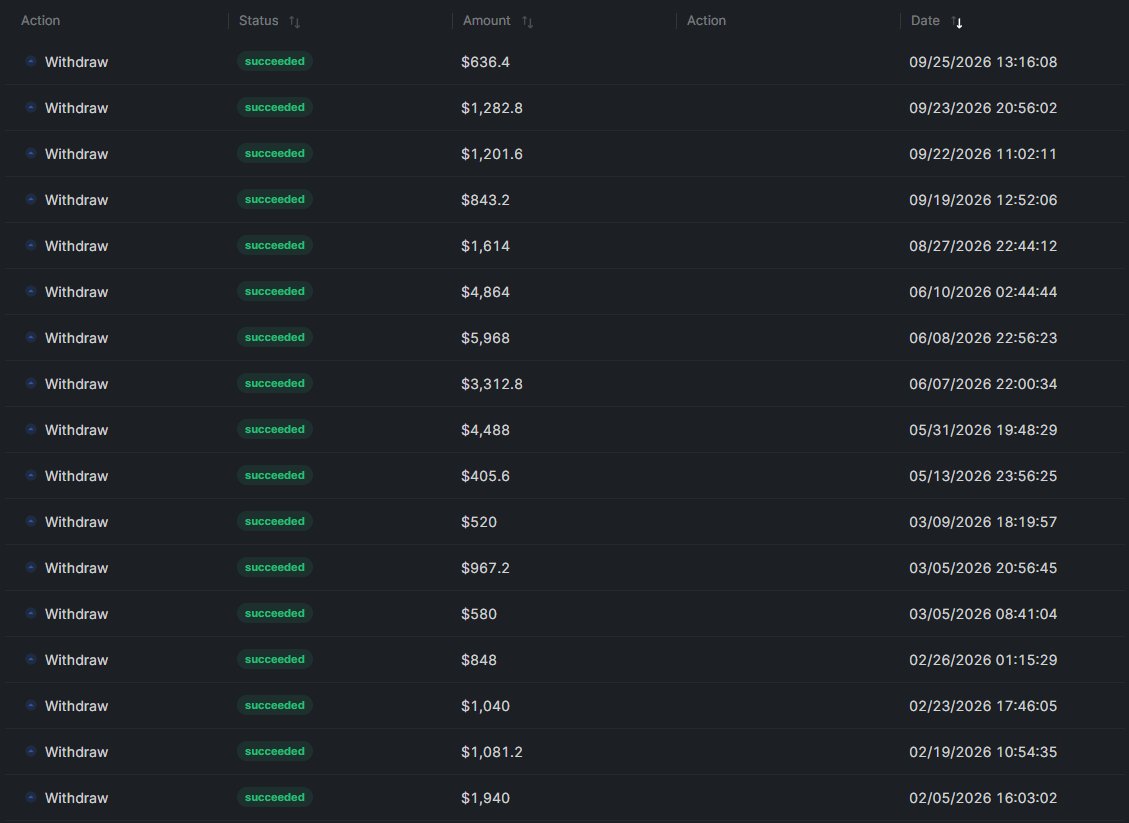The image size is (1129, 823).
Task: Click withdraw icon in $1,614 row
Action: pos(30,246)
